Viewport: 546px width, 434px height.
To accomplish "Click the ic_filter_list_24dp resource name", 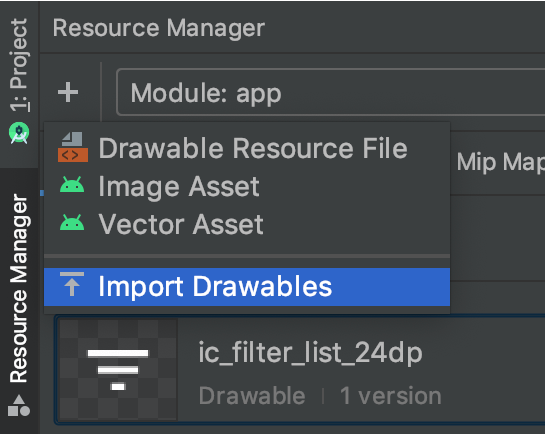I will coord(310,352).
